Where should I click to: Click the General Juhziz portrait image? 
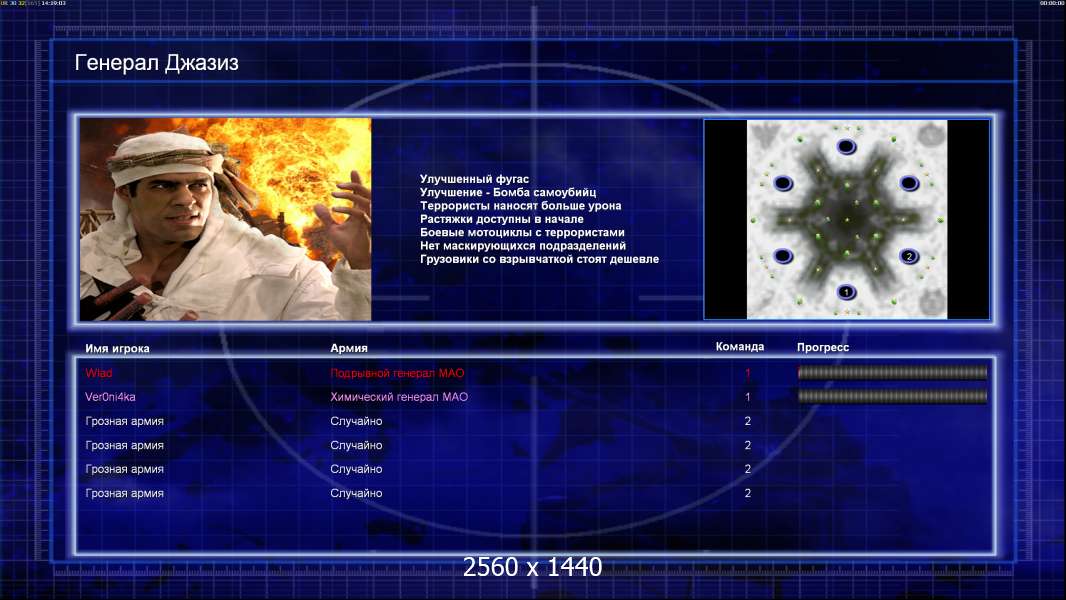(226, 219)
